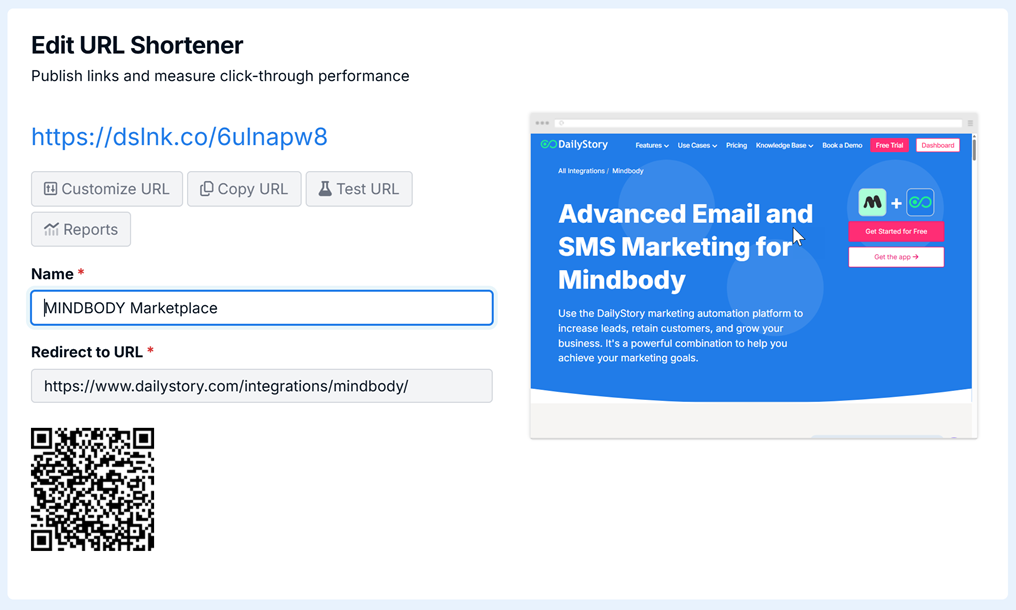Click the chart icon on Reports
Screen dimensions: 1016x610
pos(51,229)
